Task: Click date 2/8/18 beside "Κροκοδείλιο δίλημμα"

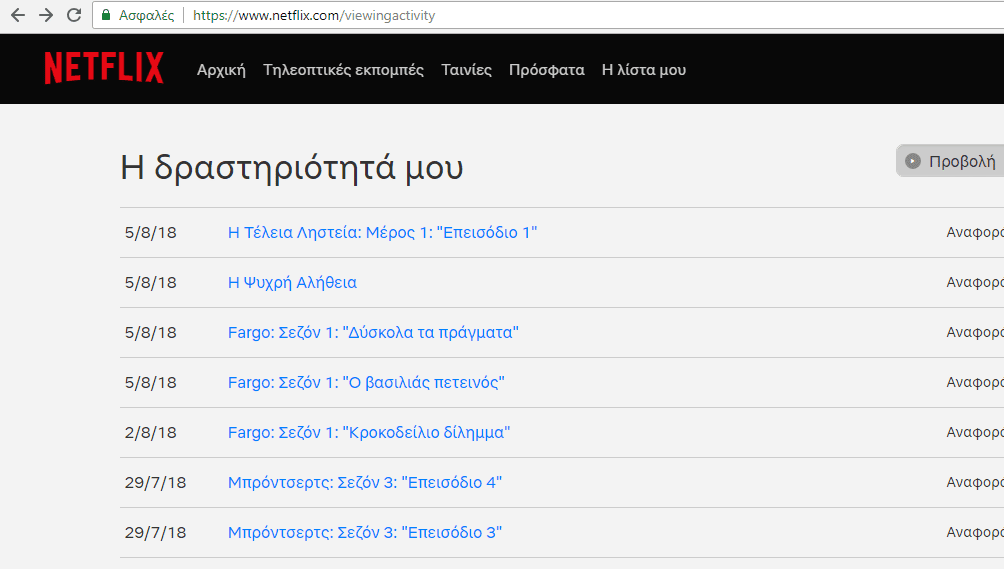Action: coord(150,432)
